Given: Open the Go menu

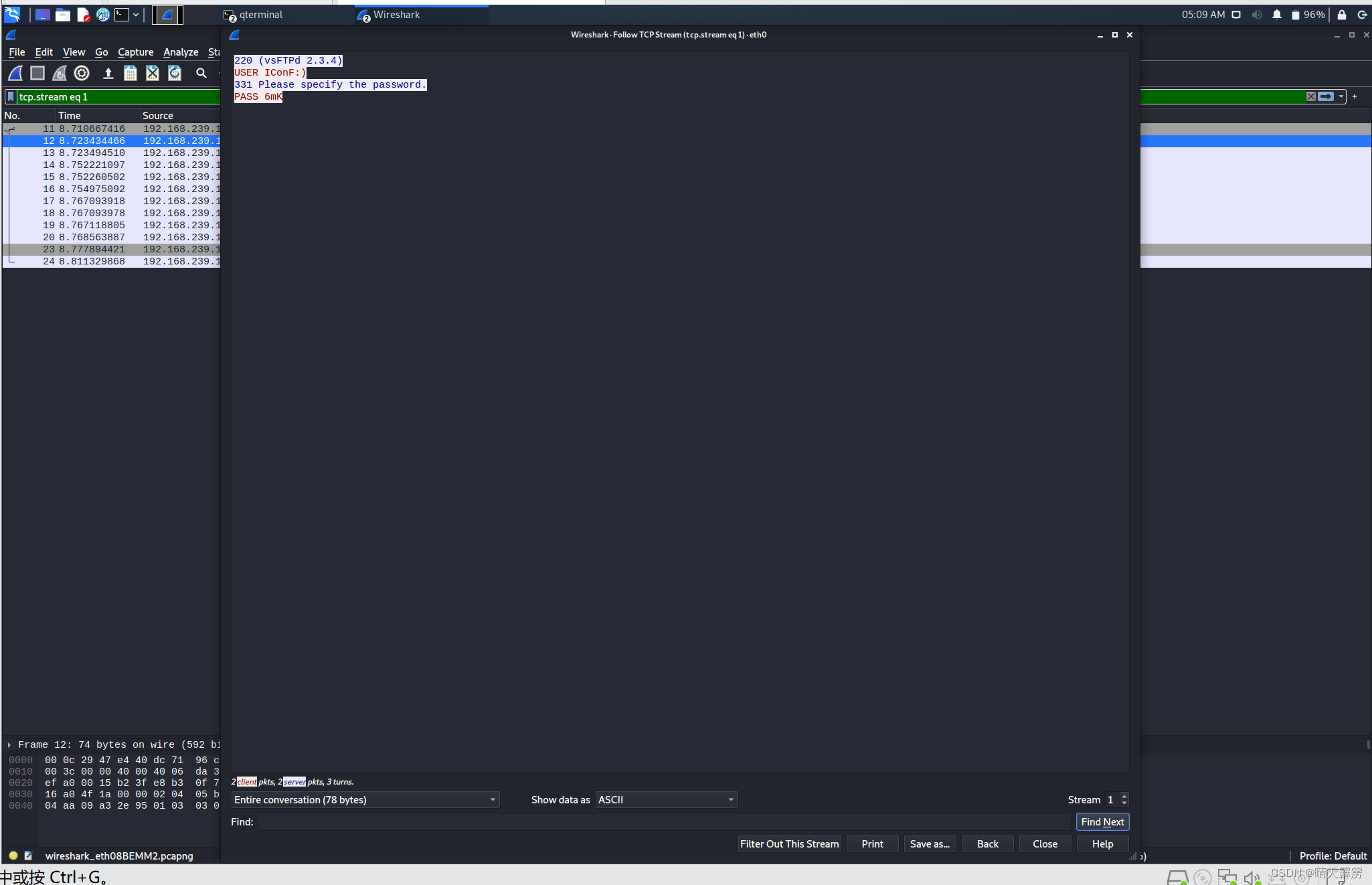Looking at the screenshot, I should point(101,52).
